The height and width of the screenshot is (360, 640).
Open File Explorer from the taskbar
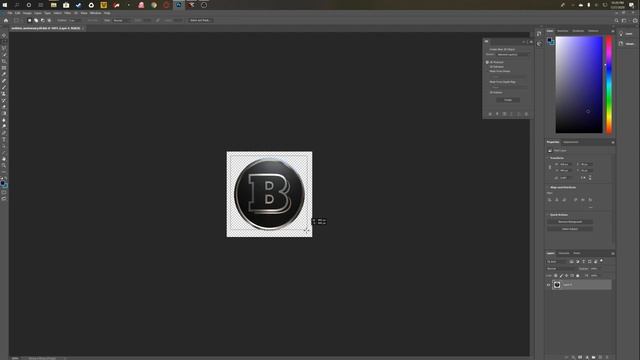pyautogui.click(x=53, y=5)
